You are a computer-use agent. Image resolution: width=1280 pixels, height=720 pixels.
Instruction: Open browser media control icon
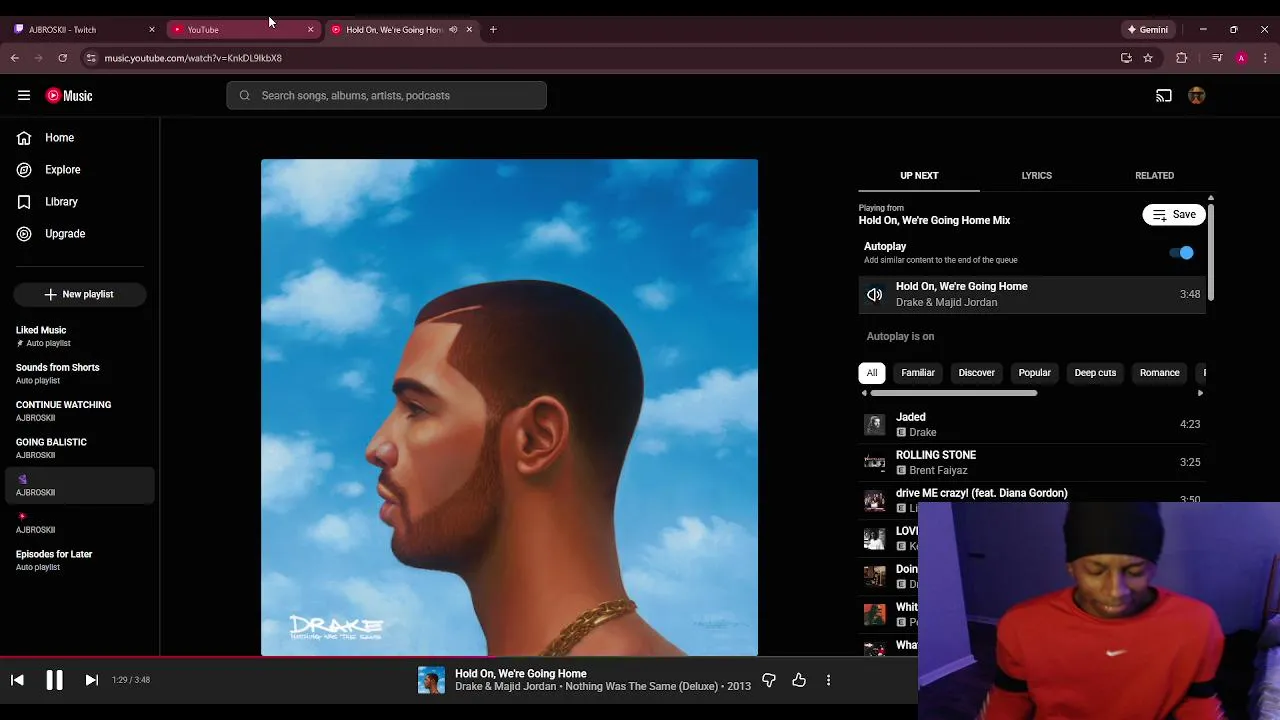coord(1217,58)
